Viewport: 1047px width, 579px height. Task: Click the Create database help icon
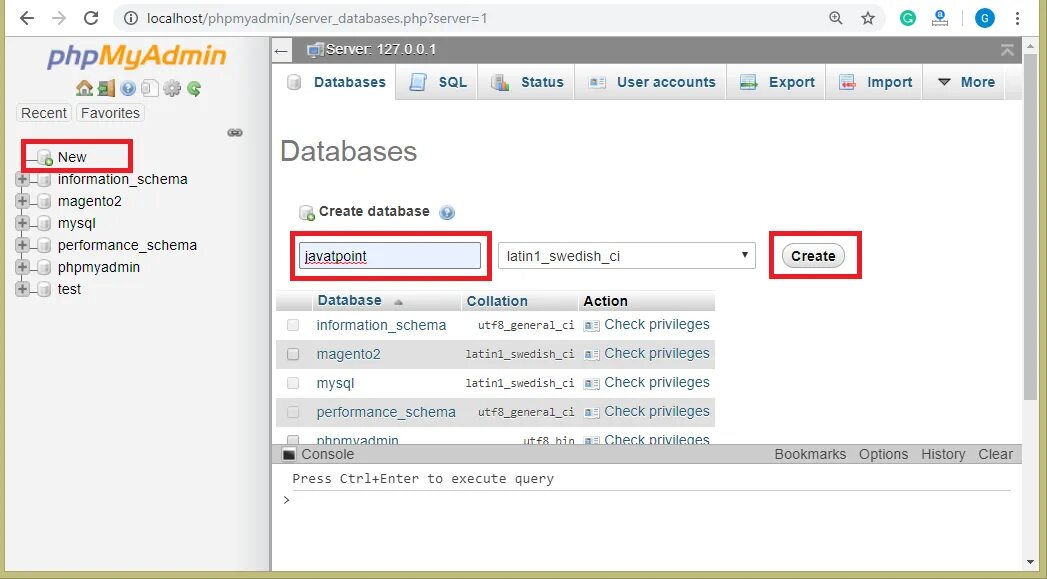click(447, 212)
